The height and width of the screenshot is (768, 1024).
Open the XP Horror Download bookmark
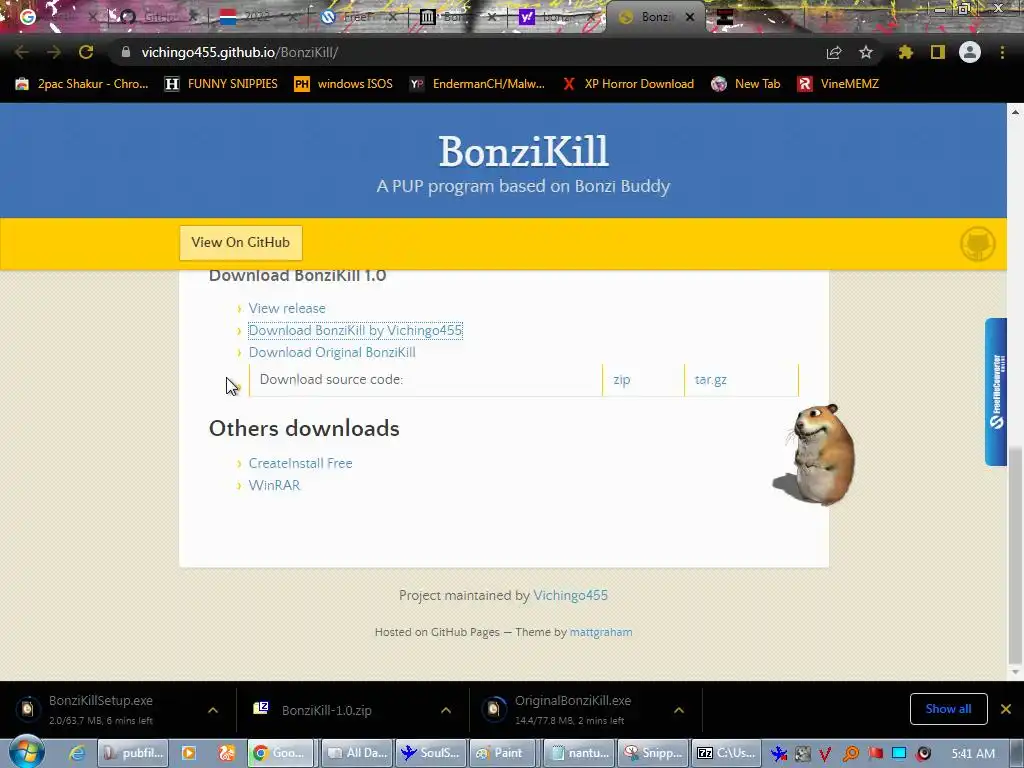click(x=628, y=84)
